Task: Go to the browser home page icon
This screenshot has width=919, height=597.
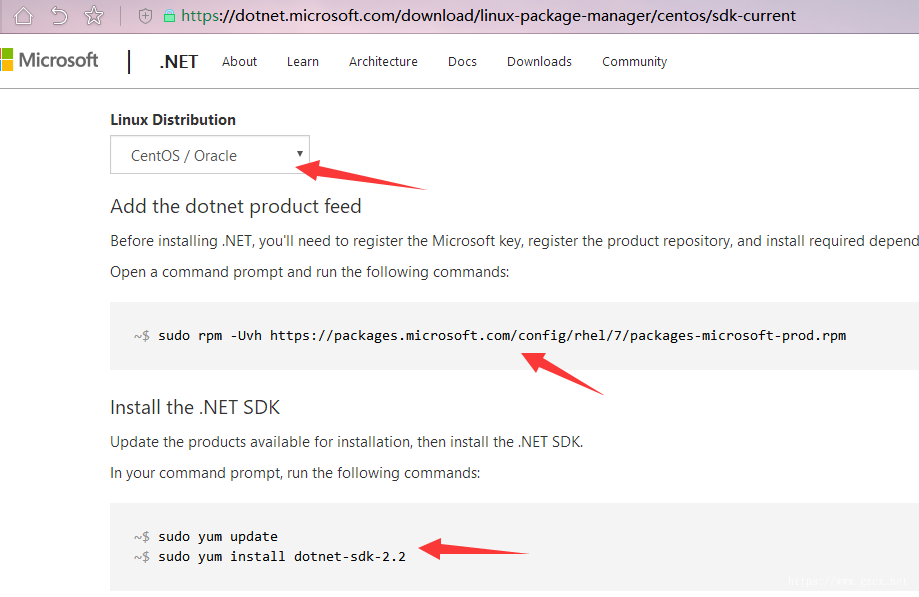Action: point(23,15)
